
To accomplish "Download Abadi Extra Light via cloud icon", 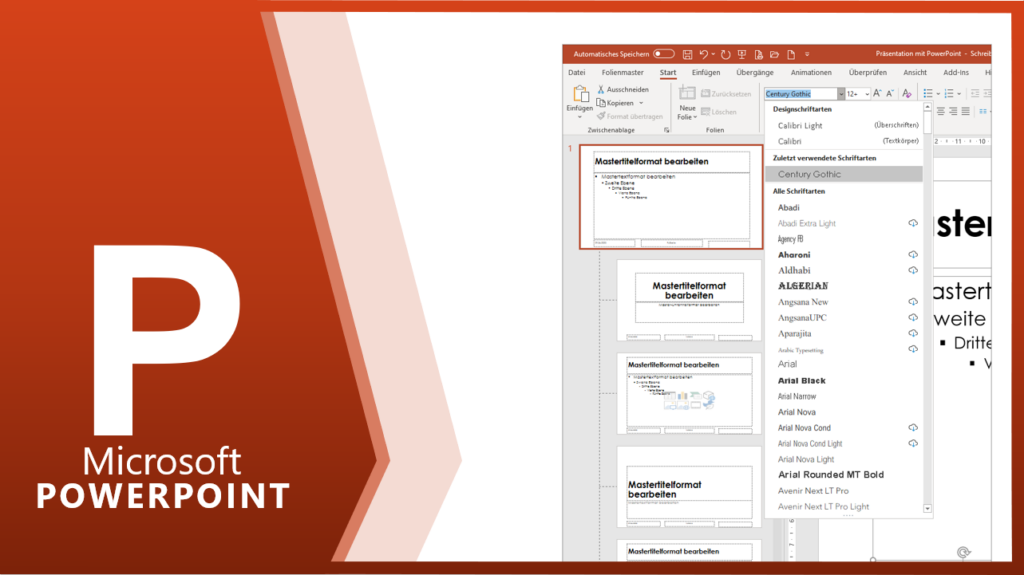I will click(x=912, y=223).
